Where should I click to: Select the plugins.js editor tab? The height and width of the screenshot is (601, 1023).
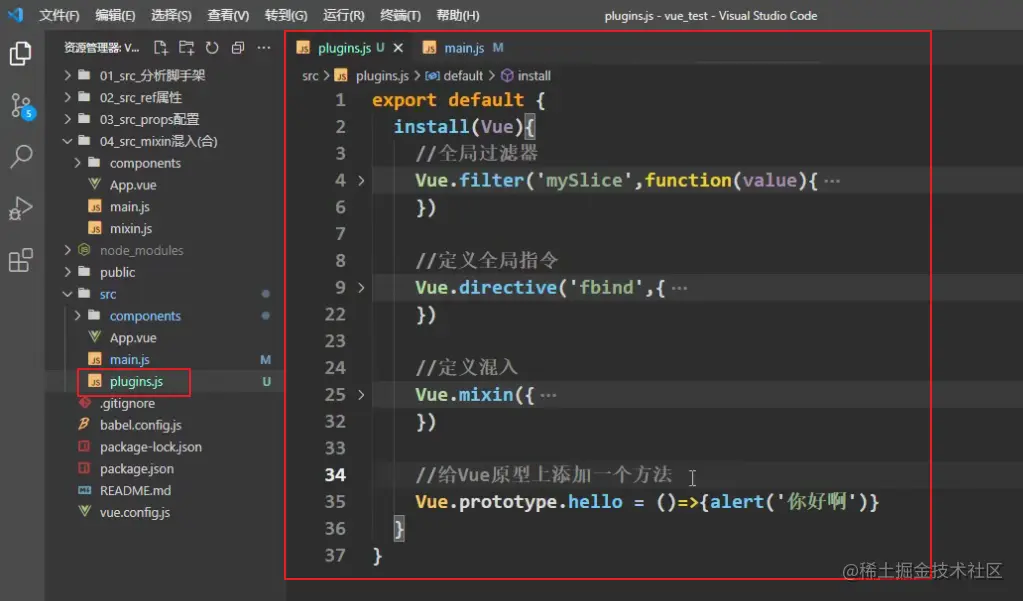pos(344,48)
